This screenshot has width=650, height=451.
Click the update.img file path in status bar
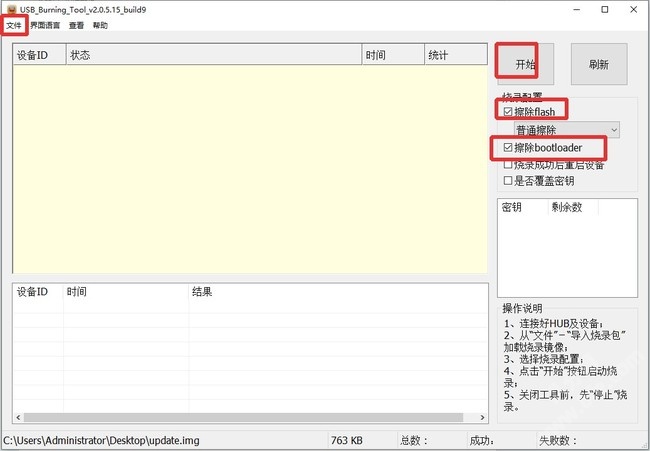(x=101, y=440)
